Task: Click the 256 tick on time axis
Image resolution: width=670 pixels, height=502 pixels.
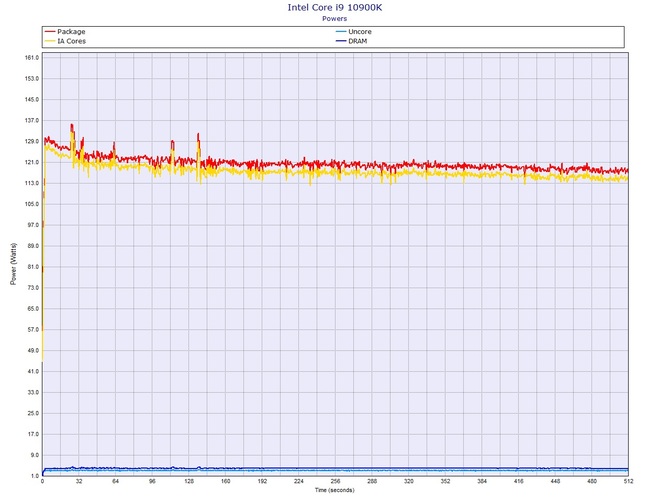Action: tap(335, 481)
